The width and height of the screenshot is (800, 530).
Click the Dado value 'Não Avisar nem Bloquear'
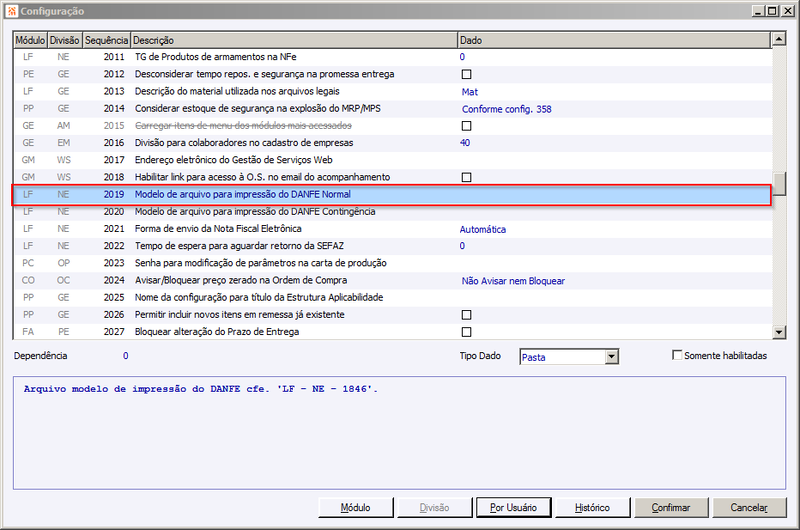point(513,281)
